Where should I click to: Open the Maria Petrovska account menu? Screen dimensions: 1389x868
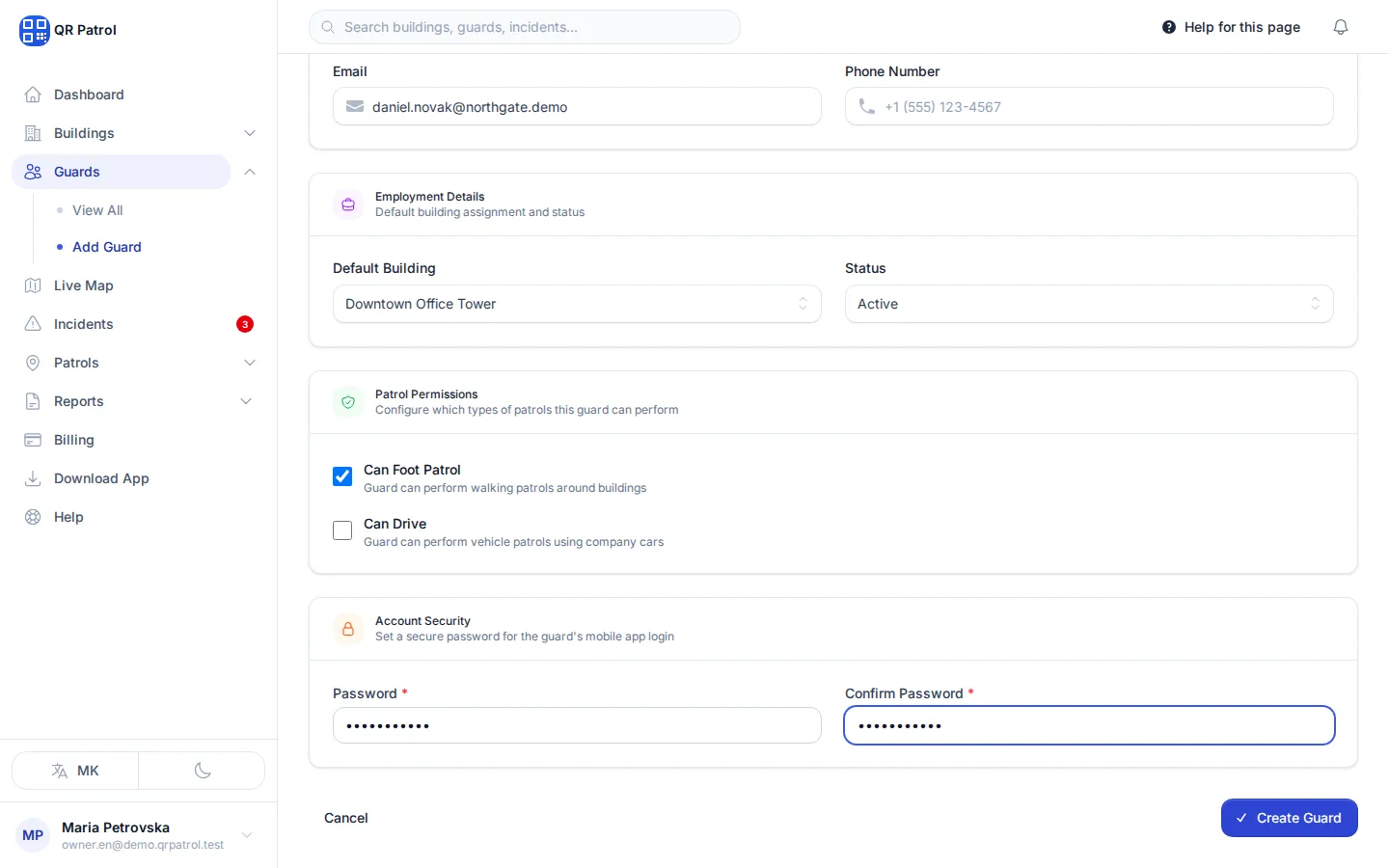138,835
